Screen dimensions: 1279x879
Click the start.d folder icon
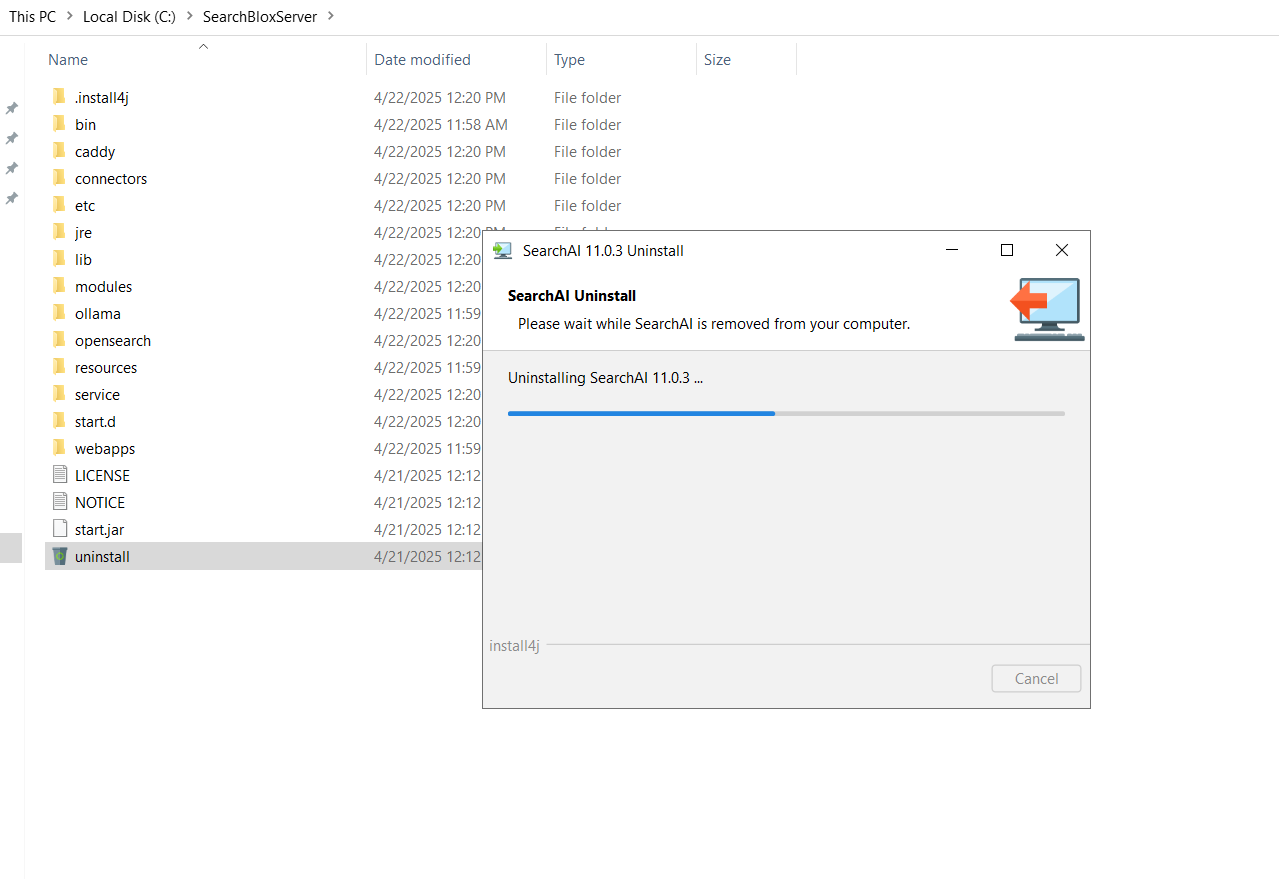click(x=59, y=421)
